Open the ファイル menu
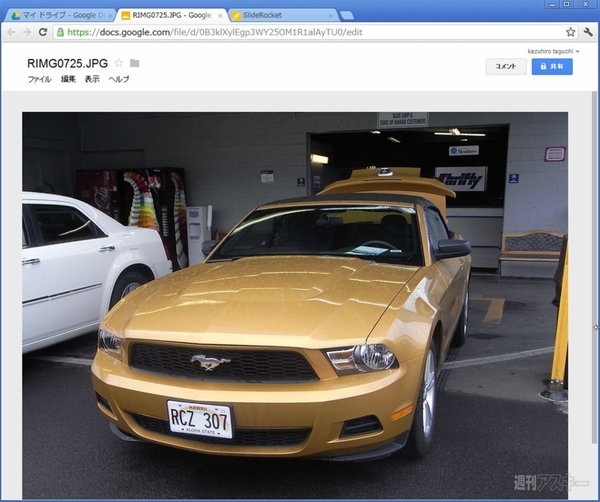This screenshot has width=600, height=502. [39, 79]
